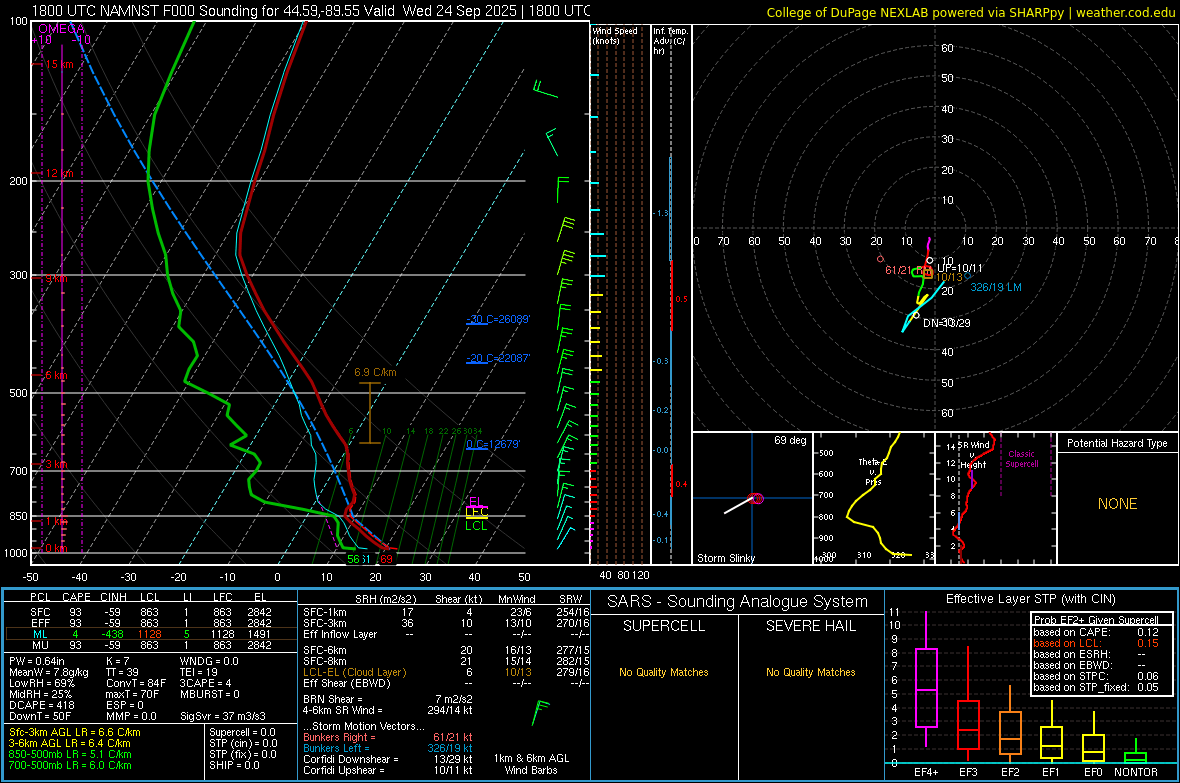The width and height of the screenshot is (1180, 783).
Task: Click No Quality Matches under SEVERE HAIL
Action: point(810,672)
